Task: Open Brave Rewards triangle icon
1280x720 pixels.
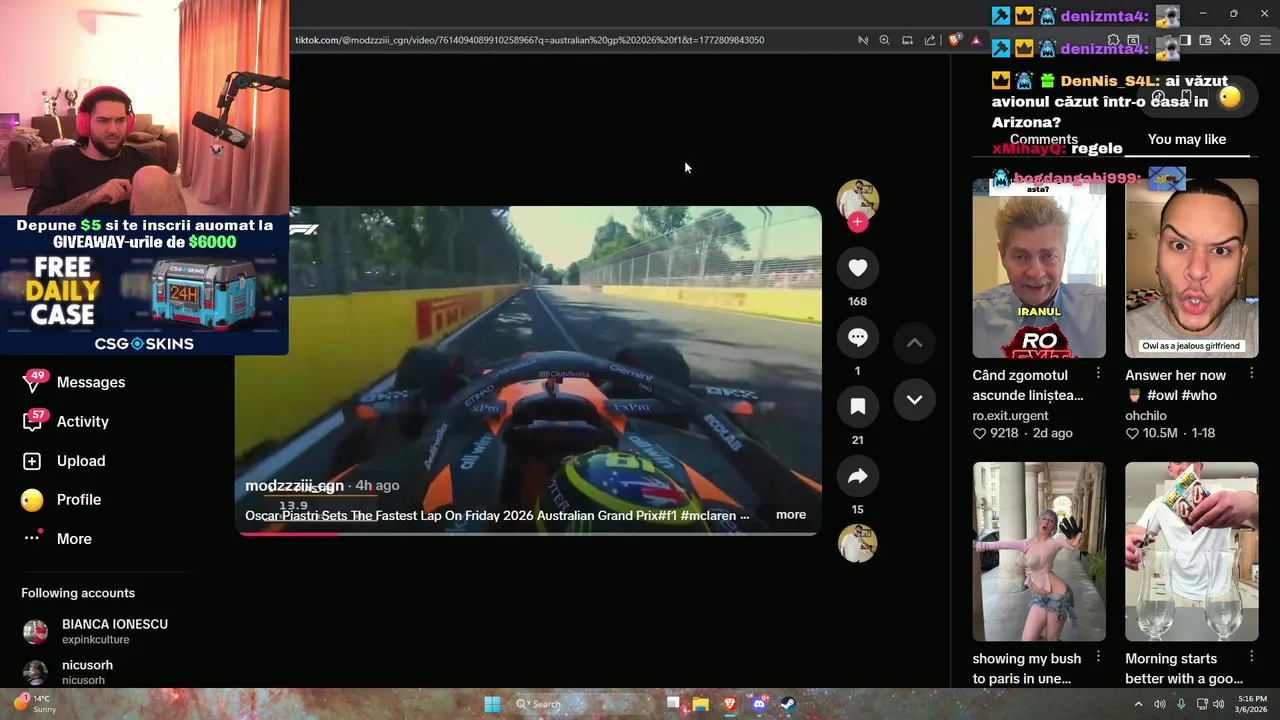Action: 976,40
